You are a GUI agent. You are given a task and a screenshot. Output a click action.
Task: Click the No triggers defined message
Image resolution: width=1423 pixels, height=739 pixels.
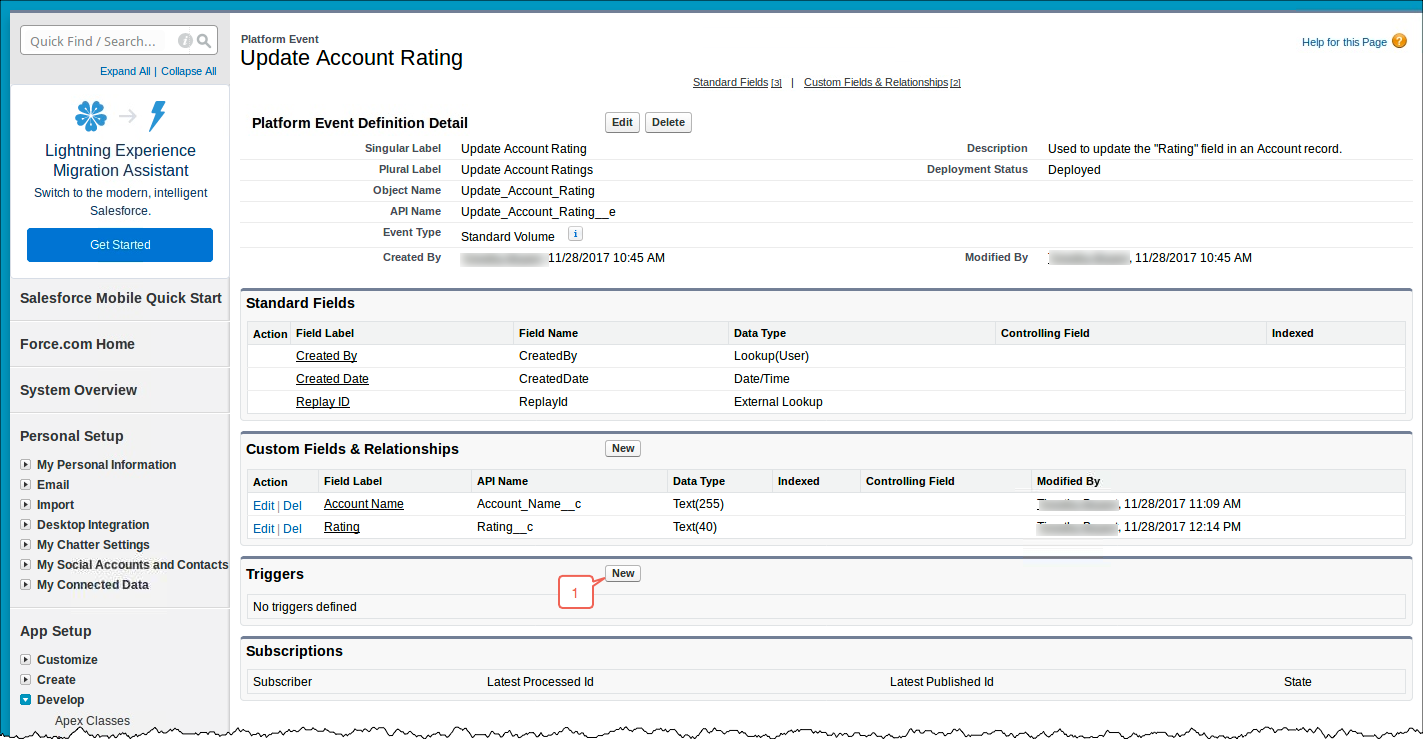[305, 607]
